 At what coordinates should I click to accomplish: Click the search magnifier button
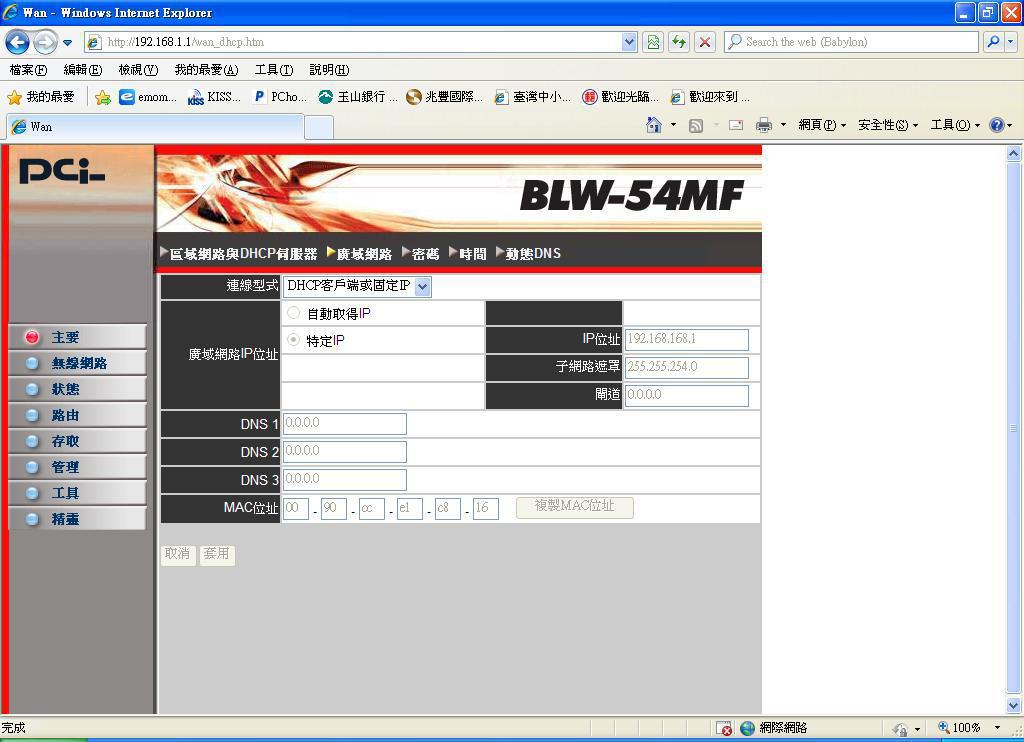click(x=993, y=42)
